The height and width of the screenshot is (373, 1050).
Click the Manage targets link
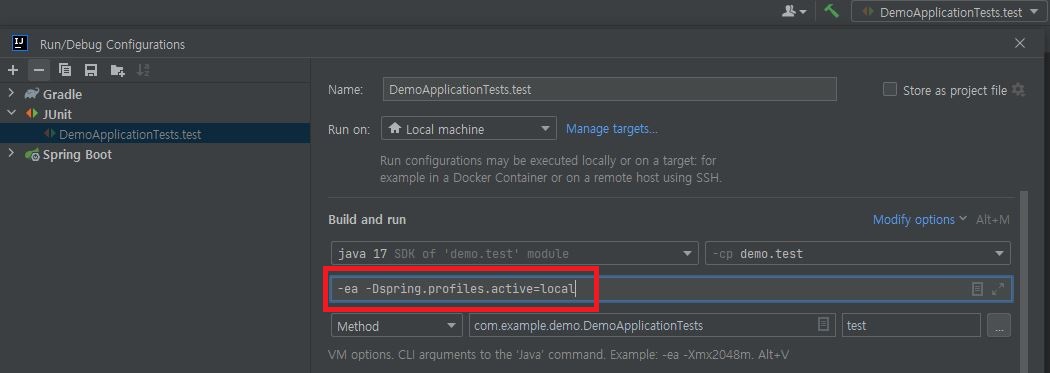pyautogui.click(x=612, y=129)
